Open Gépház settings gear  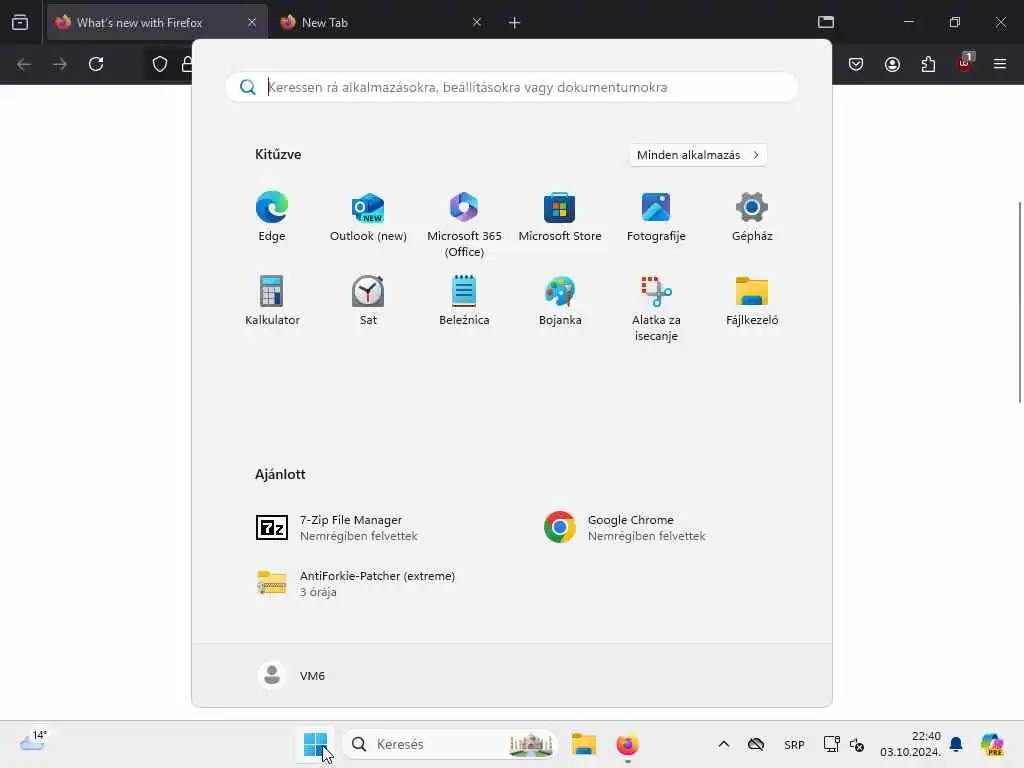[752, 217]
